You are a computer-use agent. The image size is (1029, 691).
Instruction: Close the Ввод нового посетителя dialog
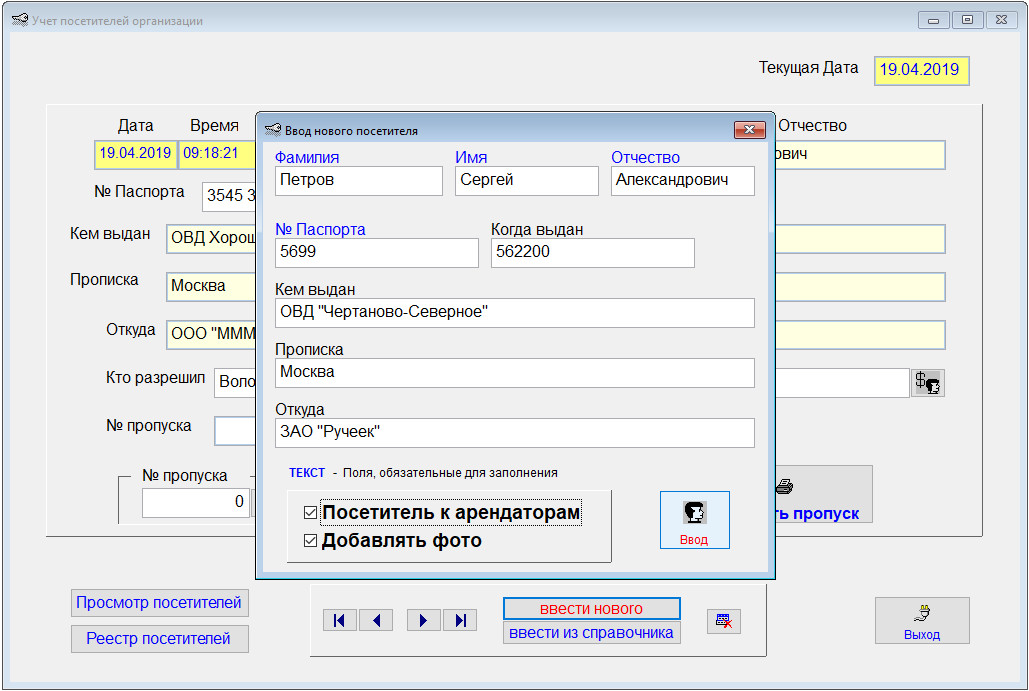[749, 130]
